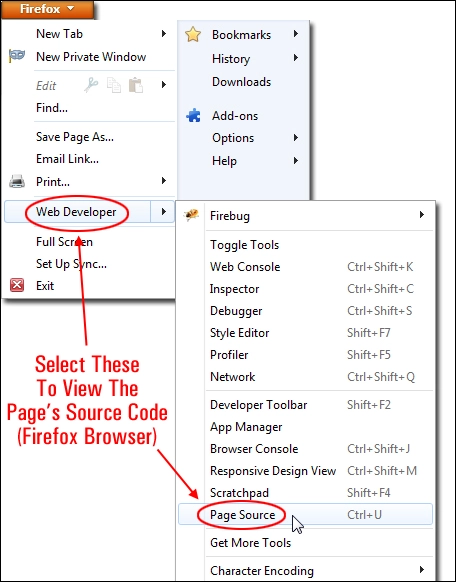Click the scissors Cut icon
The height and width of the screenshot is (582, 456).
click(x=91, y=85)
